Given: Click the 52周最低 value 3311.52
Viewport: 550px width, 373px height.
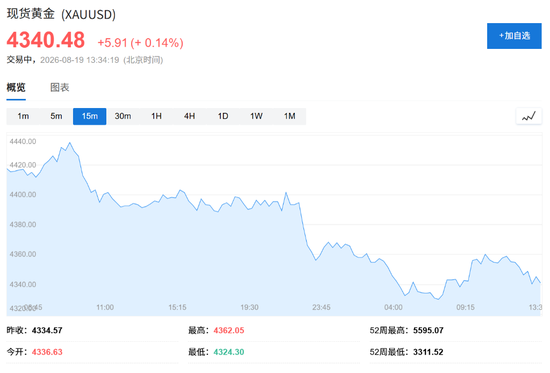Looking at the screenshot, I should coord(428,352).
